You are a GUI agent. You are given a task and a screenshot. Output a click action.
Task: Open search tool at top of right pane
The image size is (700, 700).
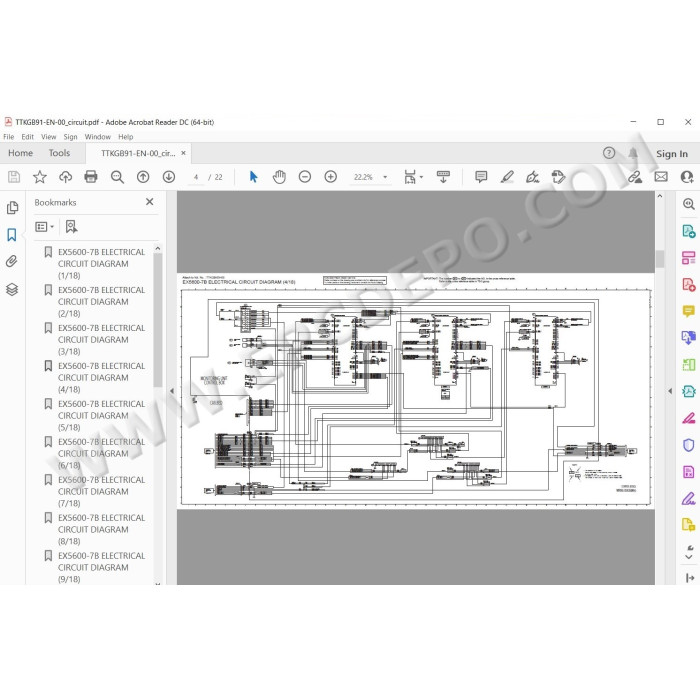pyautogui.click(x=688, y=204)
